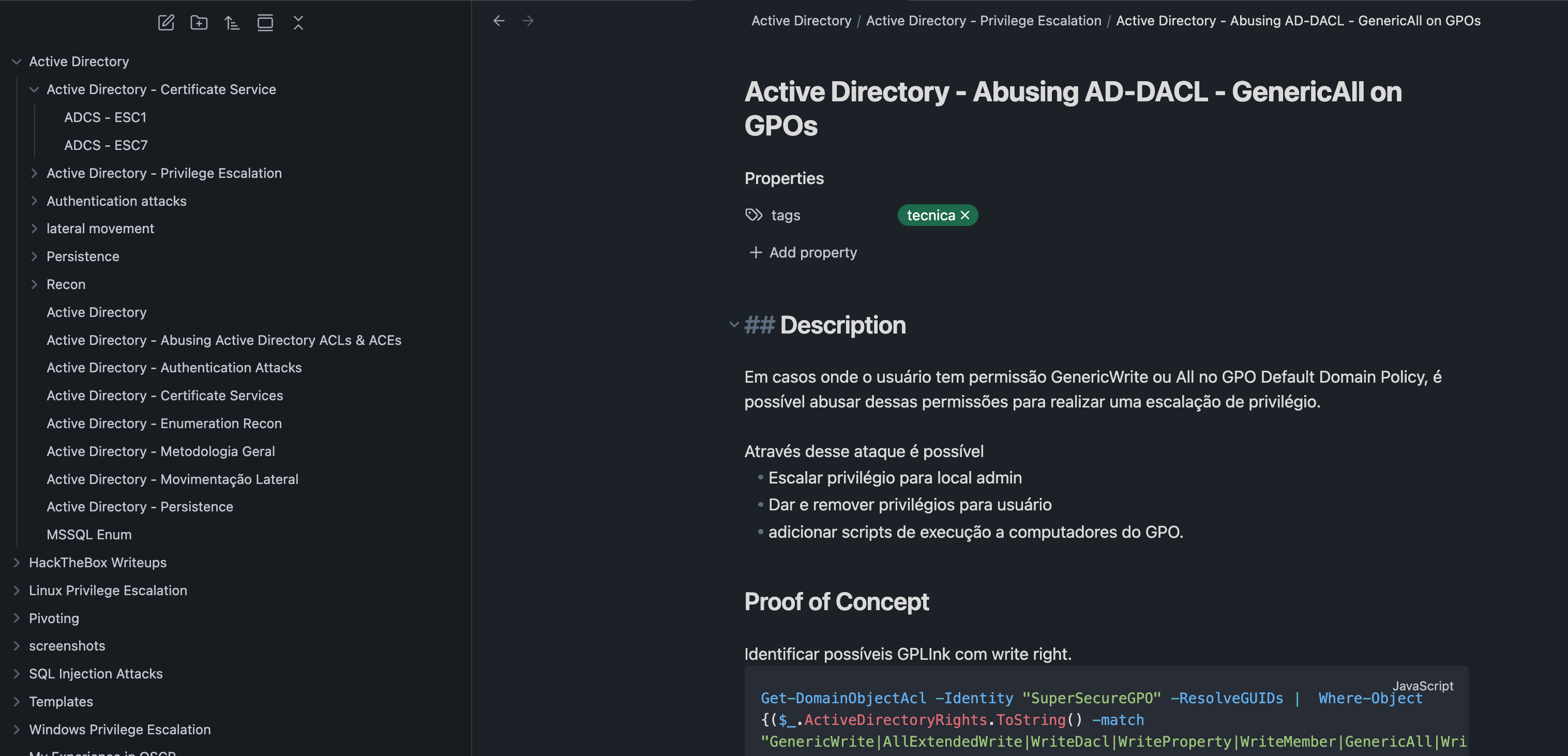
Task: Expand the Authentication attacks folder
Action: [x=34, y=201]
